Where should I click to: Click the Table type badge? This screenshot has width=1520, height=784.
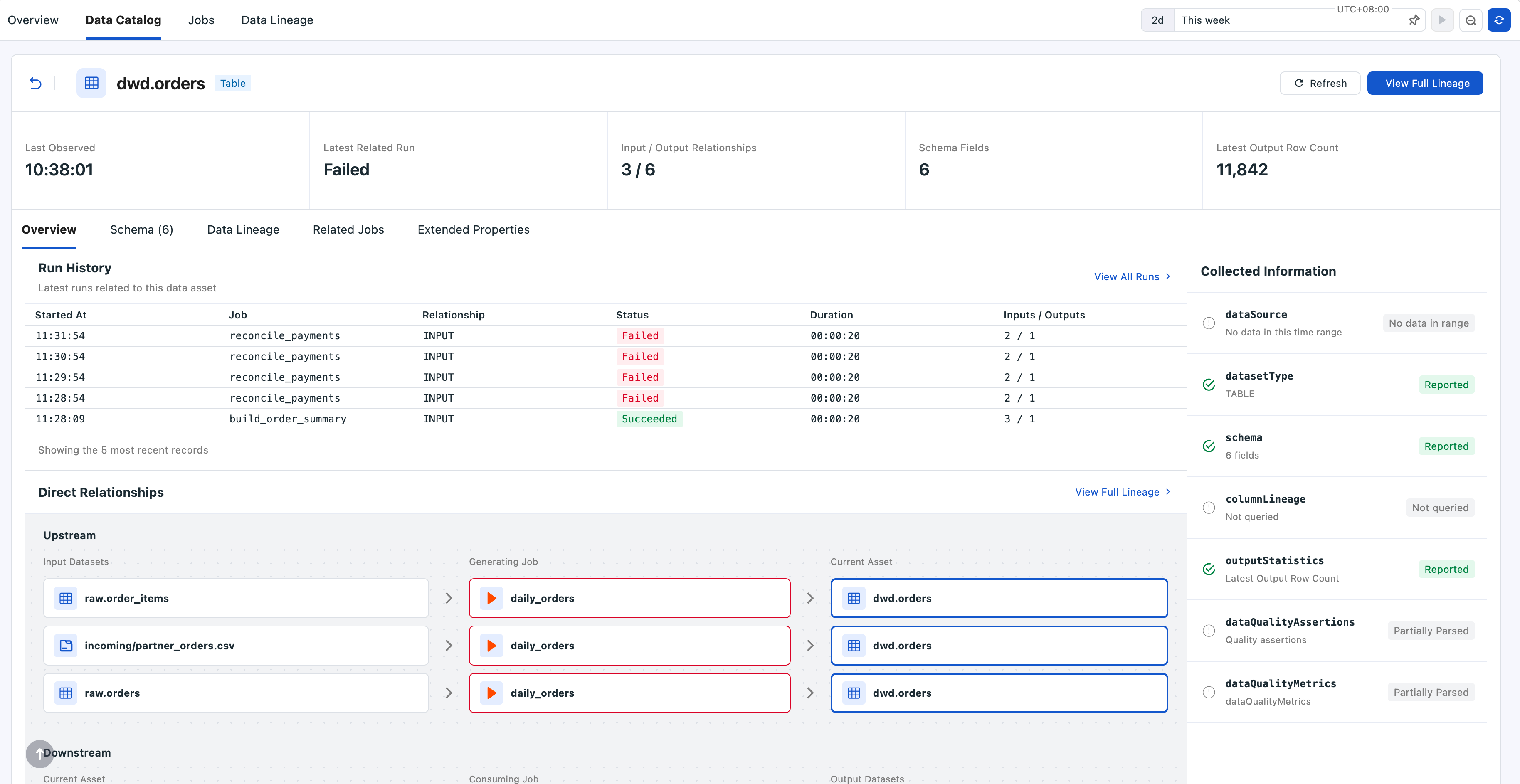(x=233, y=83)
